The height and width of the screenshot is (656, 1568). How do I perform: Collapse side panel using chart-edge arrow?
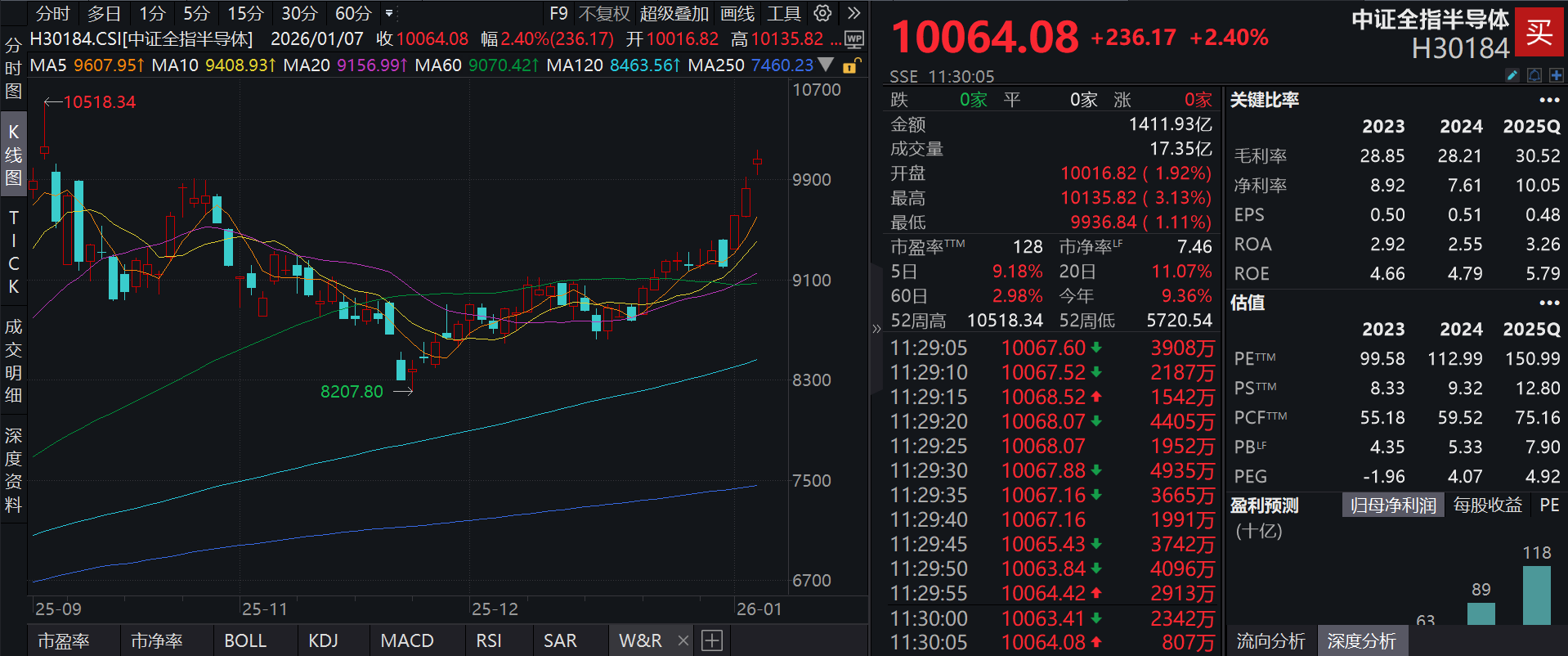point(876,329)
